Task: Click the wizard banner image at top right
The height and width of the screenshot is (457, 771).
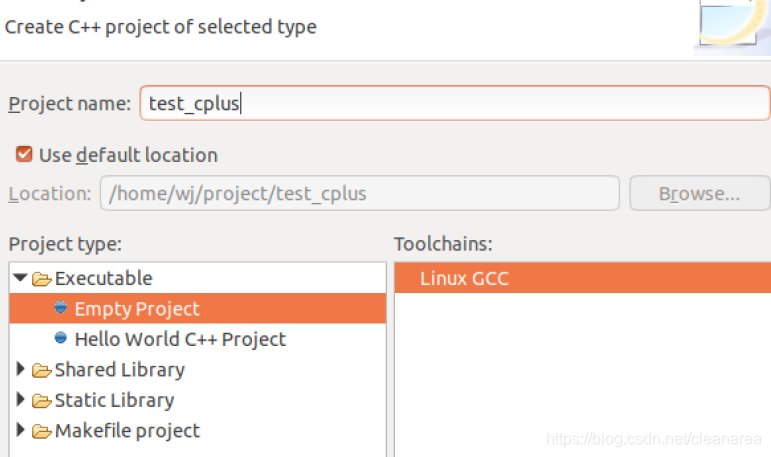Action: pyautogui.click(x=733, y=23)
